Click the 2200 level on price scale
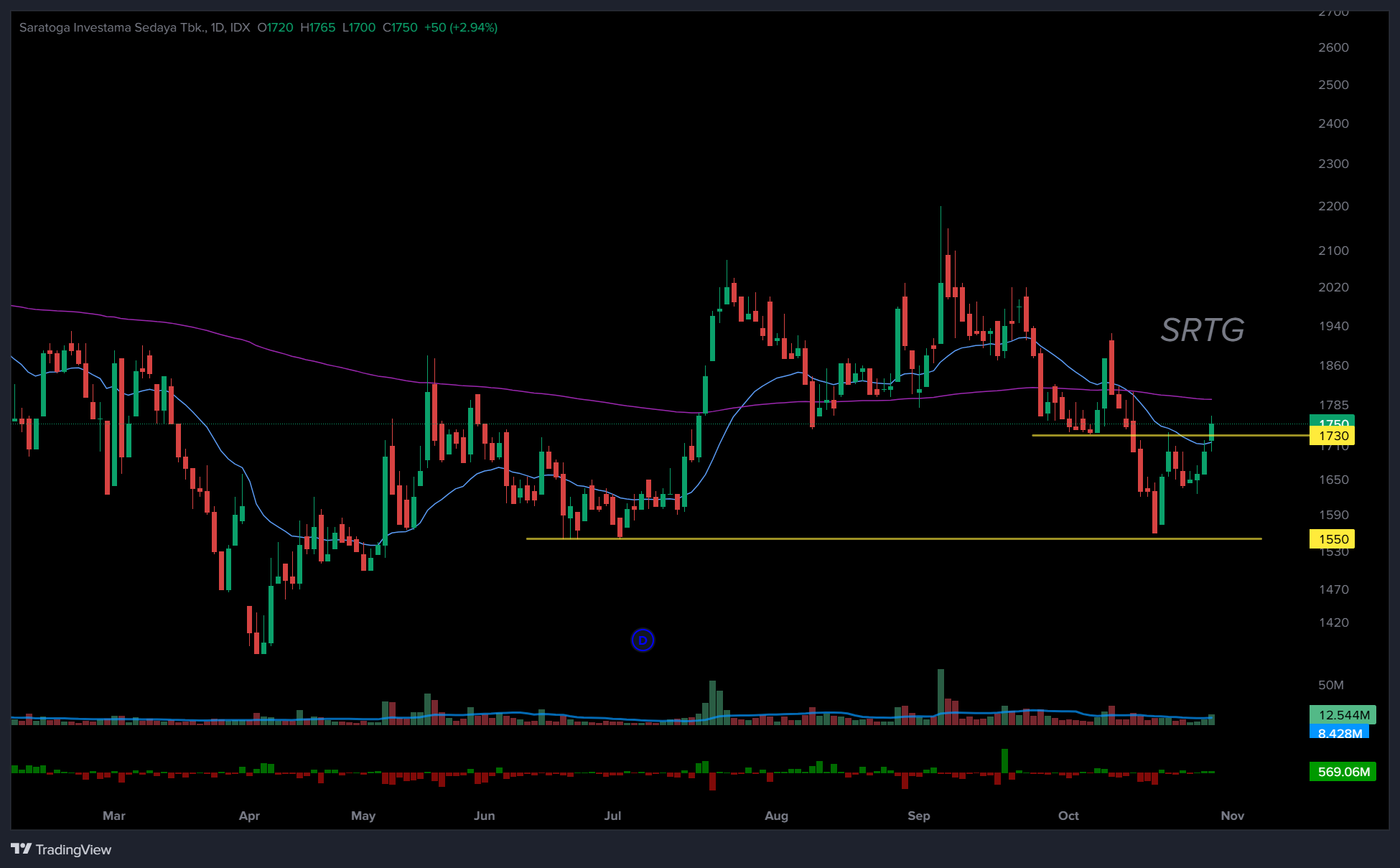 (x=1333, y=206)
